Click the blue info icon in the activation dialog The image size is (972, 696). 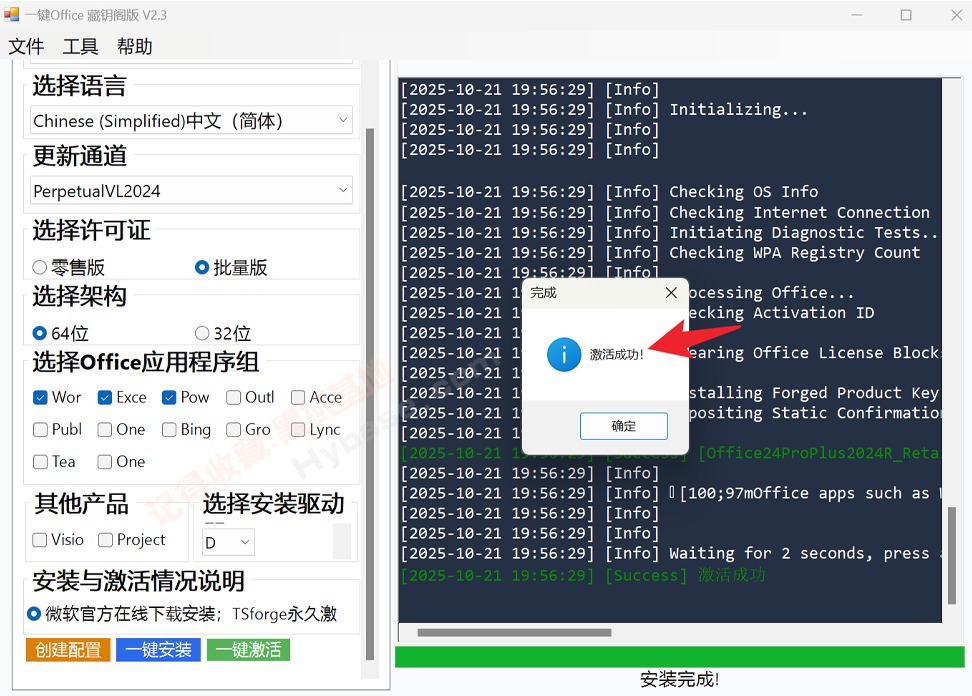coord(563,354)
